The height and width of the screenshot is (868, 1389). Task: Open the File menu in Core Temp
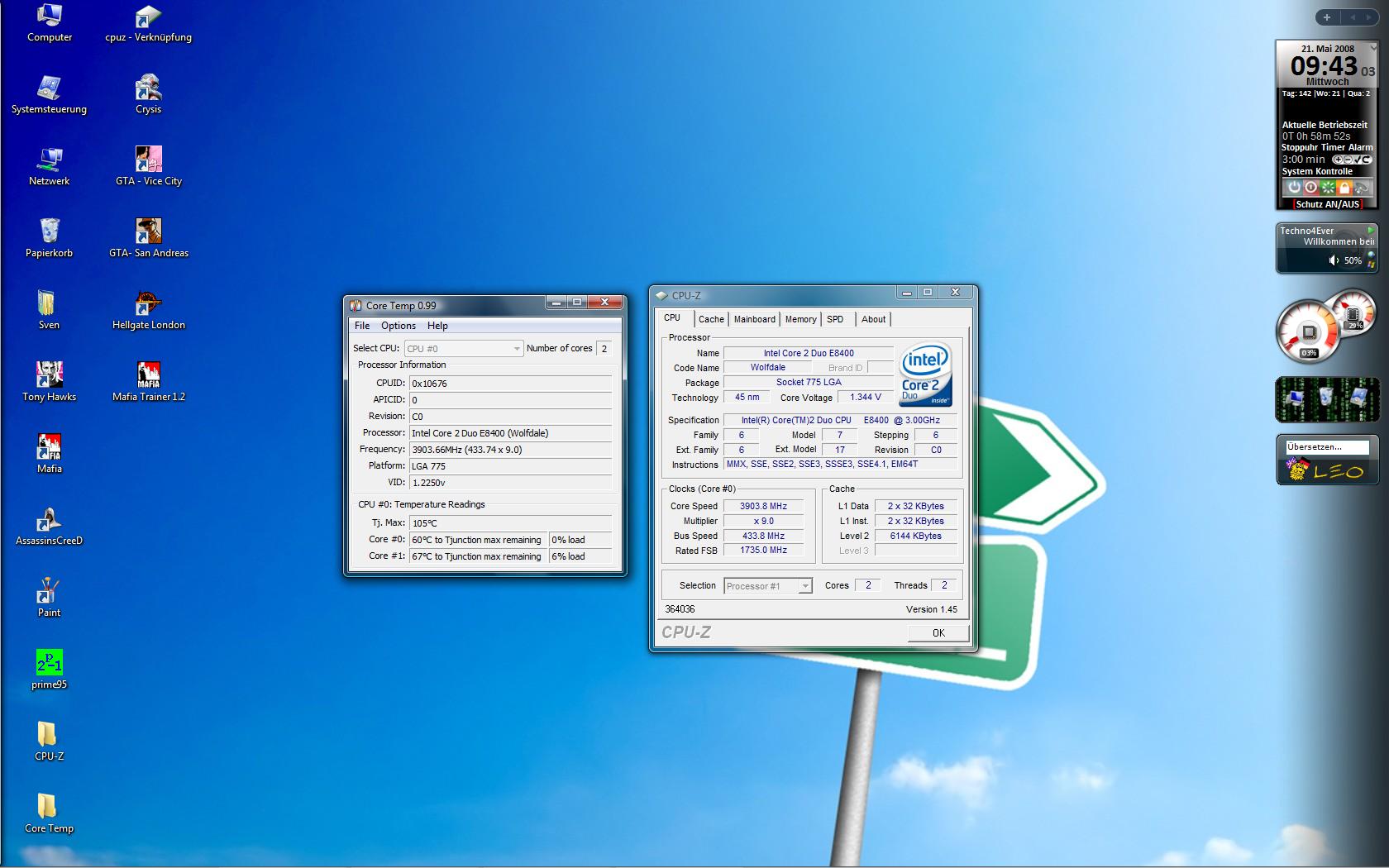pos(362,326)
